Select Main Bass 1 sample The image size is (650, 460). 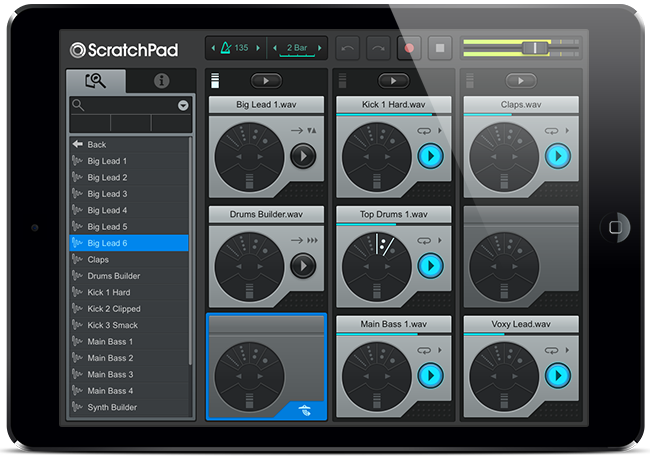click(129, 341)
